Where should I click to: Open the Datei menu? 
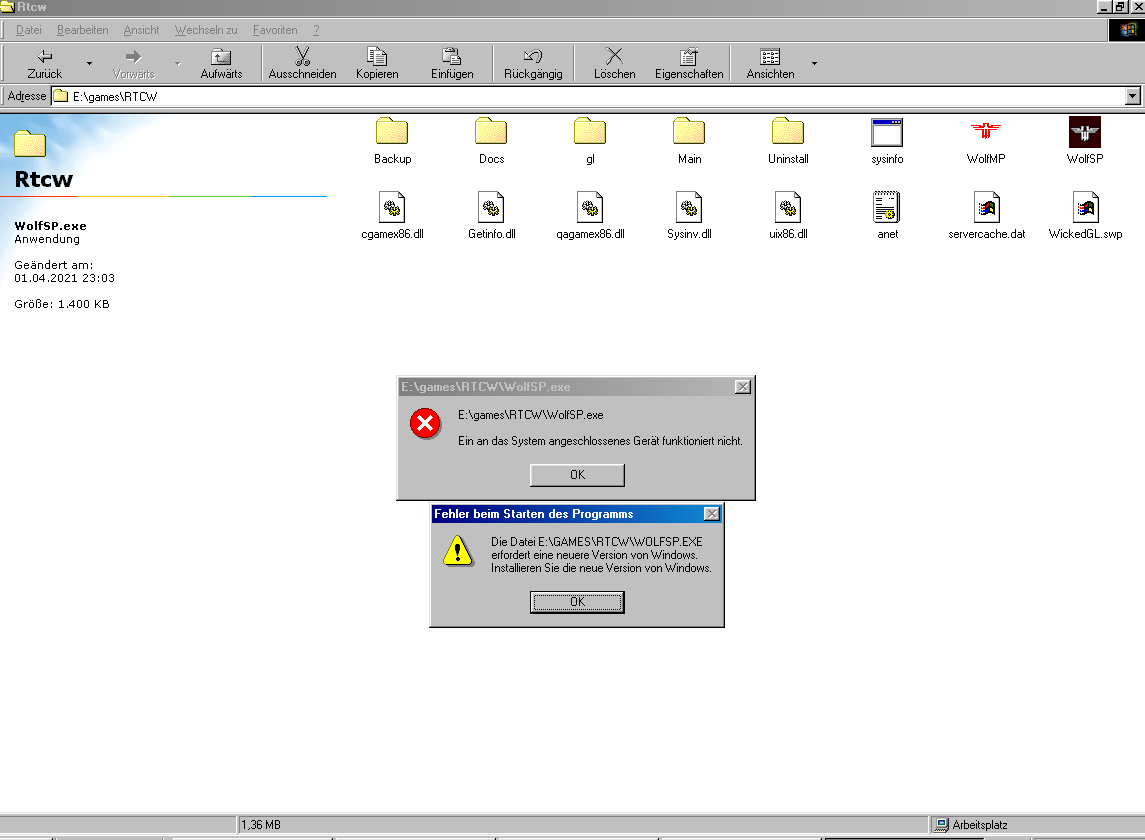pyautogui.click(x=28, y=30)
